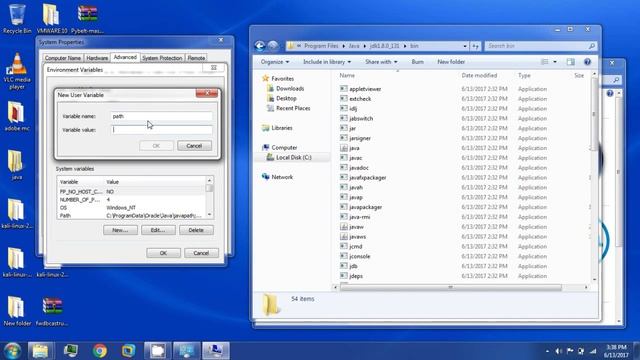
Task: Expand the view options dropdown arrow
Action: click(x=555, y=62)
